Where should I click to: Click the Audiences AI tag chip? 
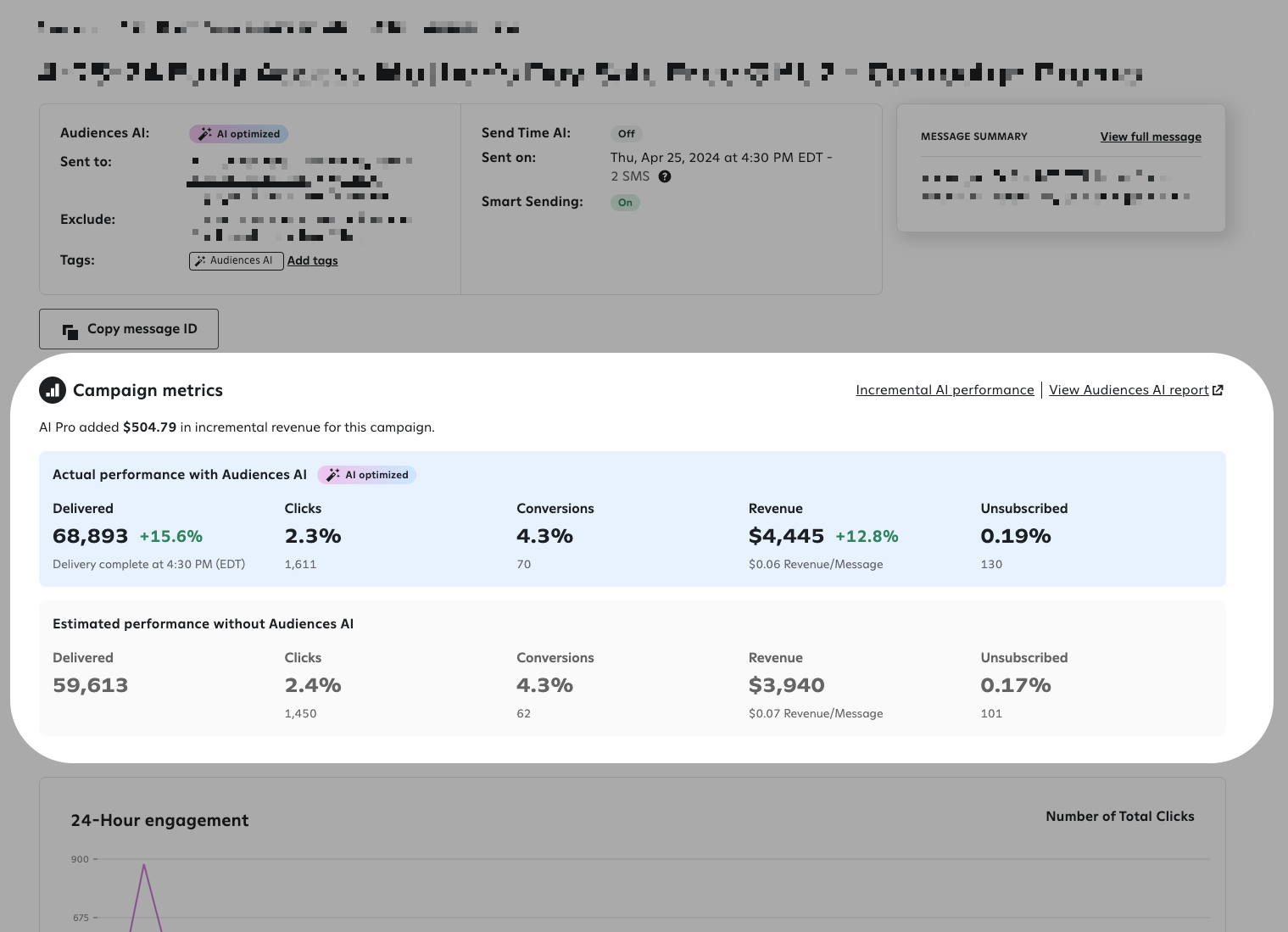click(236, 261)
